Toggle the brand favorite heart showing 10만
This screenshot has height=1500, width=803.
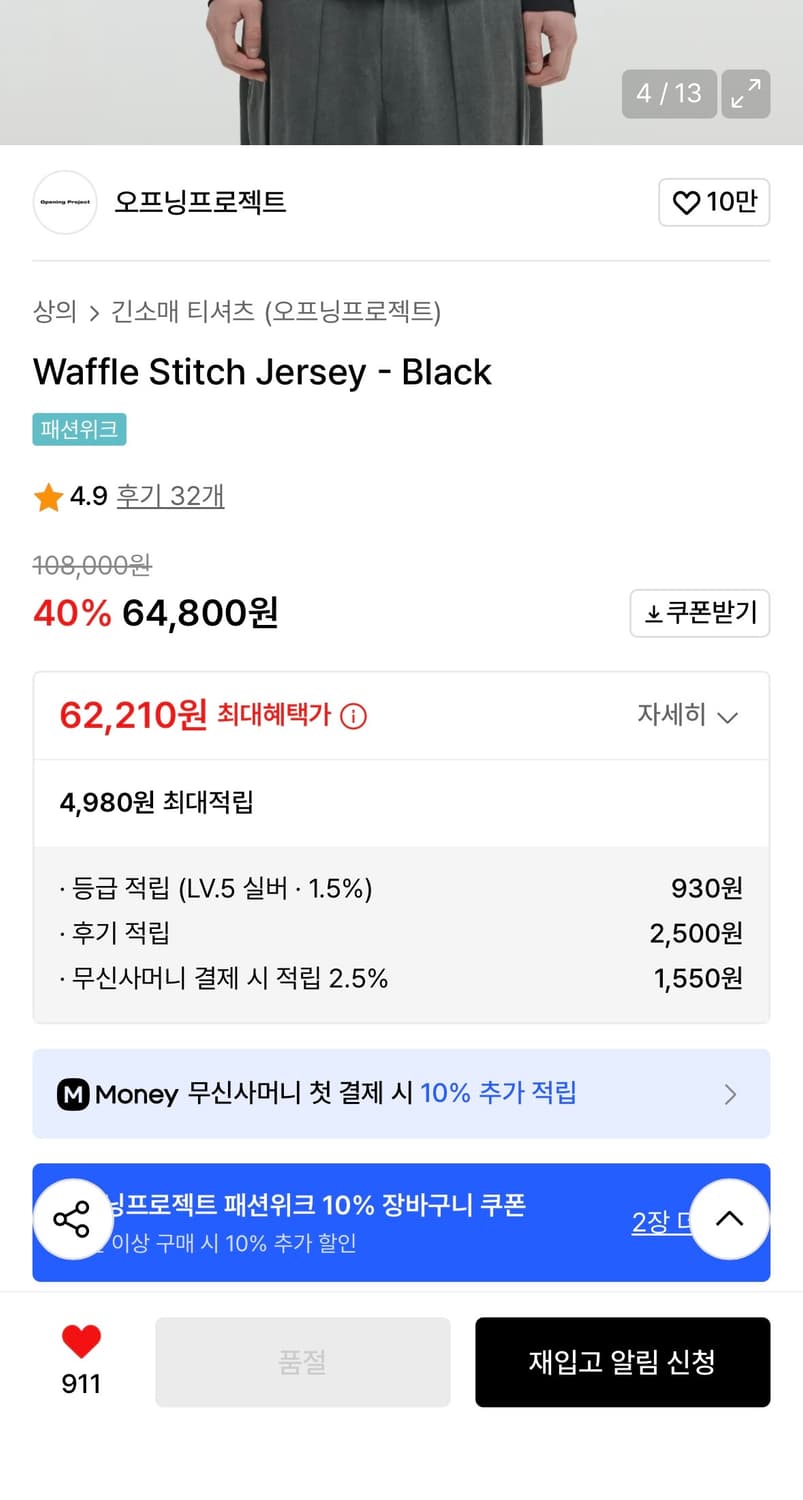713,202
